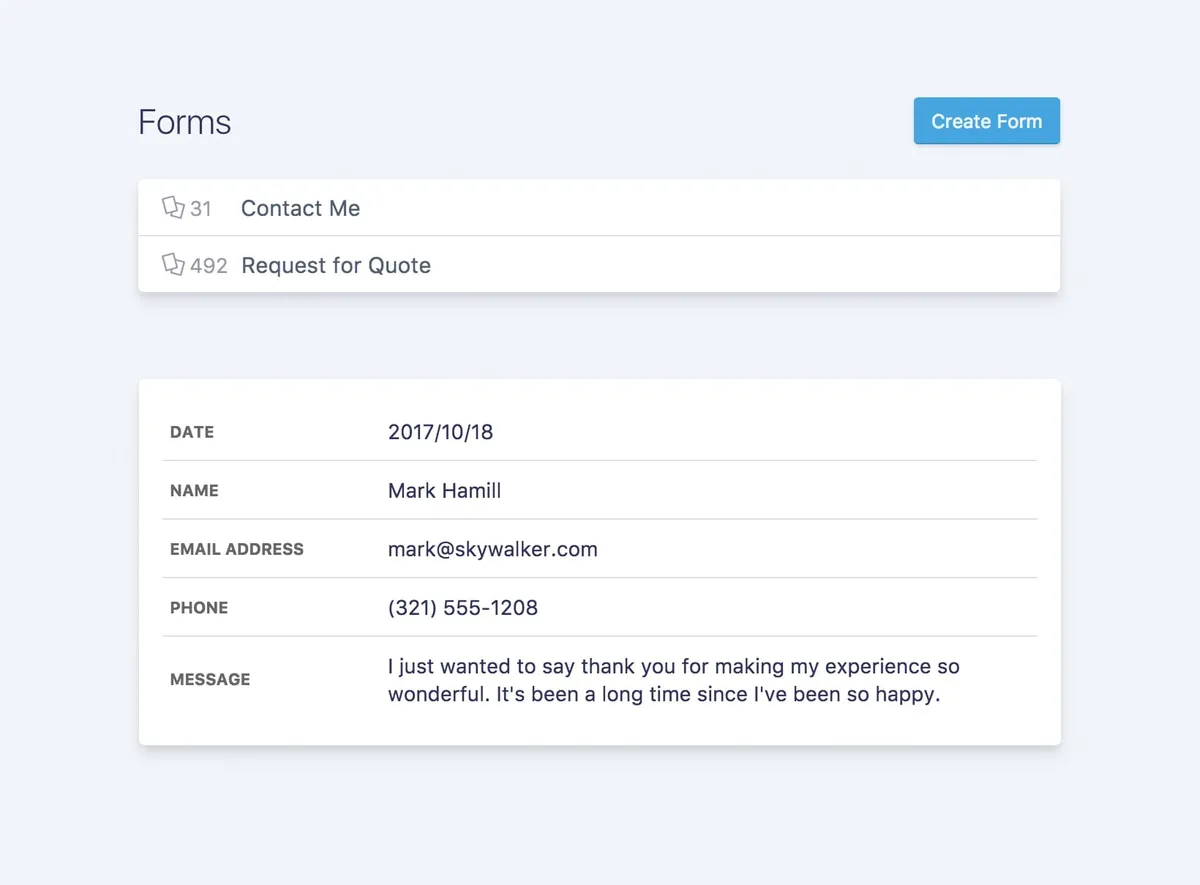The width and height of the screenshot is (1200, 885).
Task: Click the DATE field label
Action: pyautogui.click(x=192, y=432)
